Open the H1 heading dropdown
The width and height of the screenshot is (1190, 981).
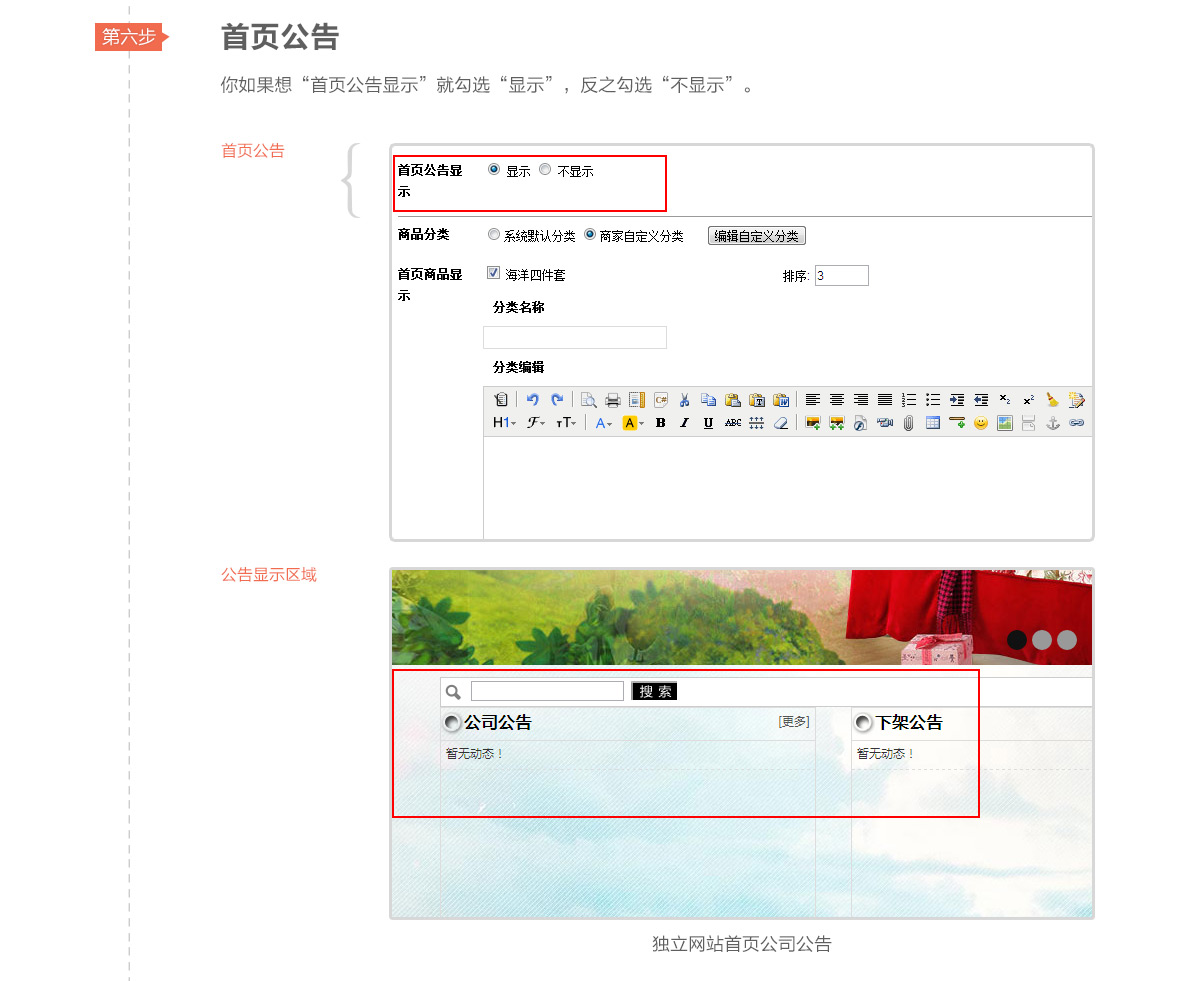(x=504, y=423)
